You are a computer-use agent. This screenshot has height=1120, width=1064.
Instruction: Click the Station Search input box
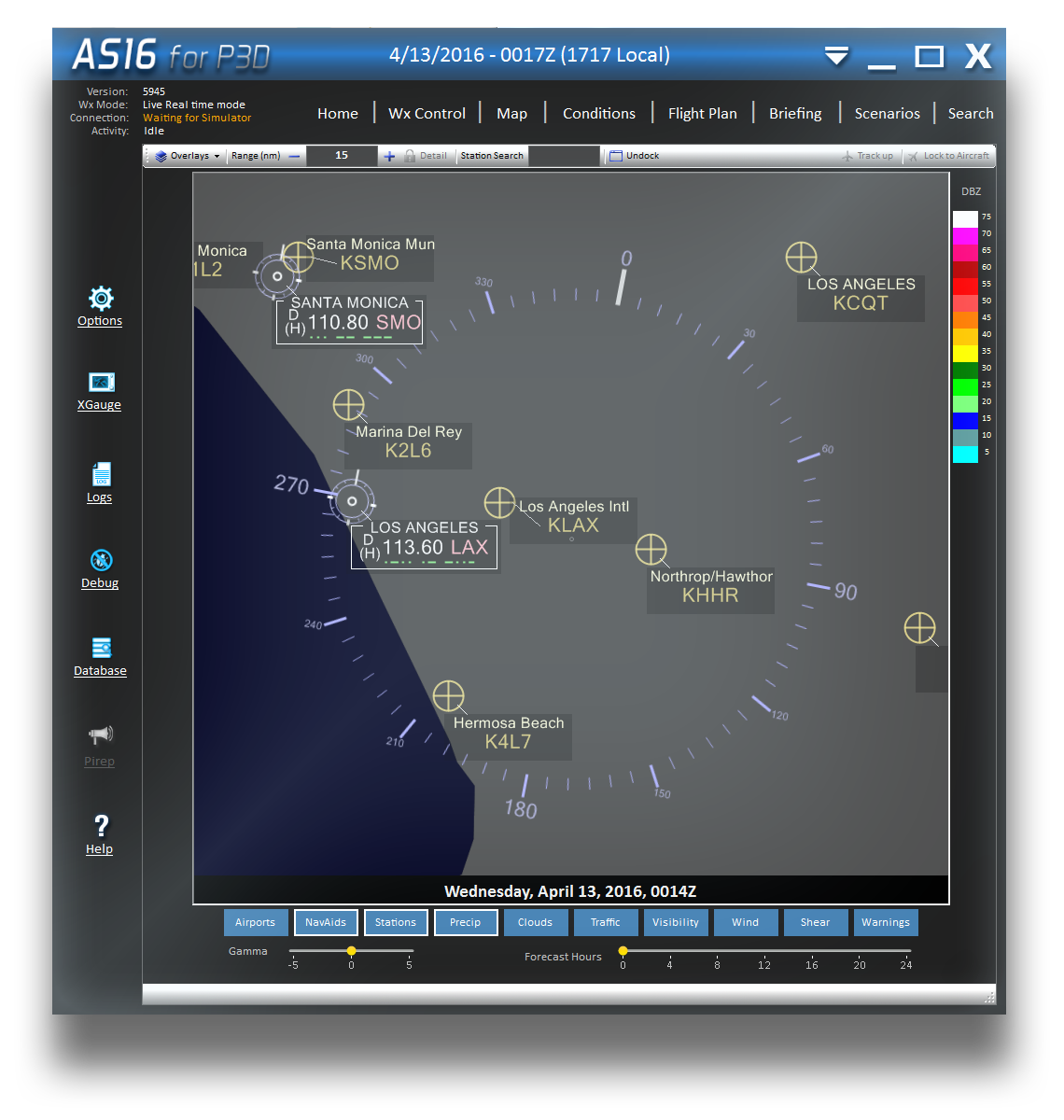(x=564, y=156)
